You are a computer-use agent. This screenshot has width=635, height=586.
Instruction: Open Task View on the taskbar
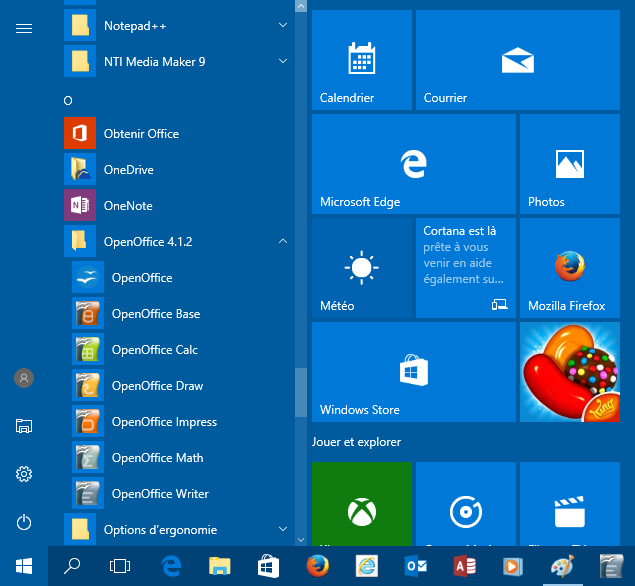tap(120, 566)
